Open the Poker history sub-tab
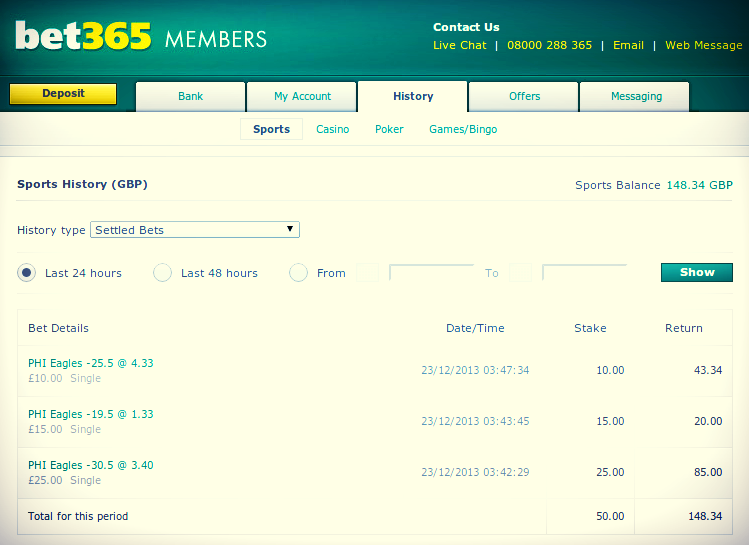Screen dimensions: 749x545 (389, 129)
